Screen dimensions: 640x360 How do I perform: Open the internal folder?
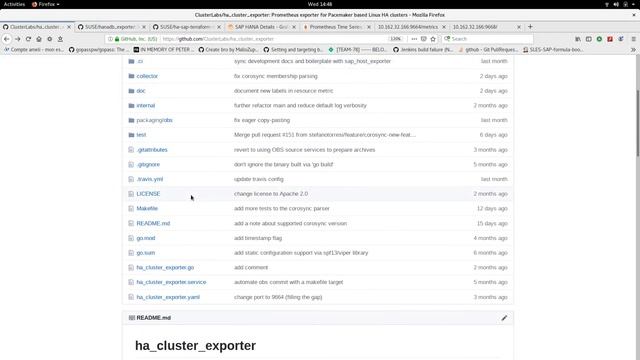pos(146,105)
